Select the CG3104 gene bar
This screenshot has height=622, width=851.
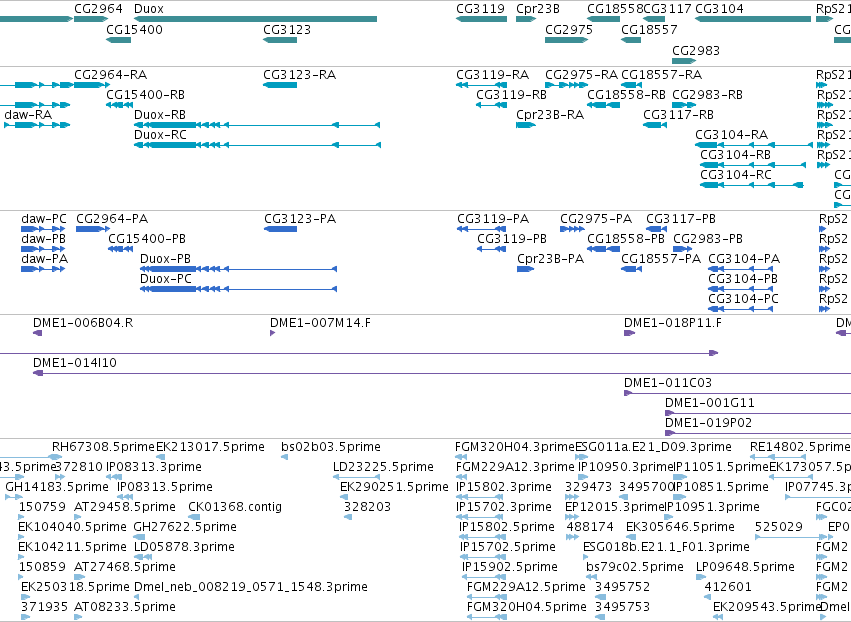click(x=753, y=19)
